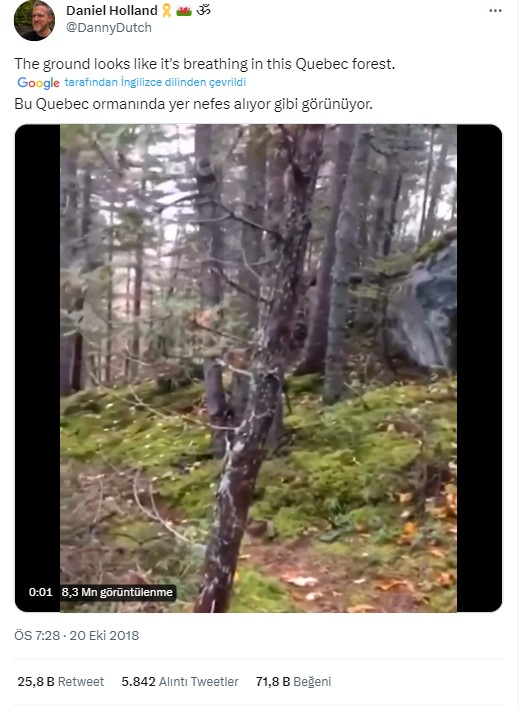Open the 5.842 Alıntı Tweetler list
Image resolution: width=520 pixels, height=708 pixels.
click(180, 681)
